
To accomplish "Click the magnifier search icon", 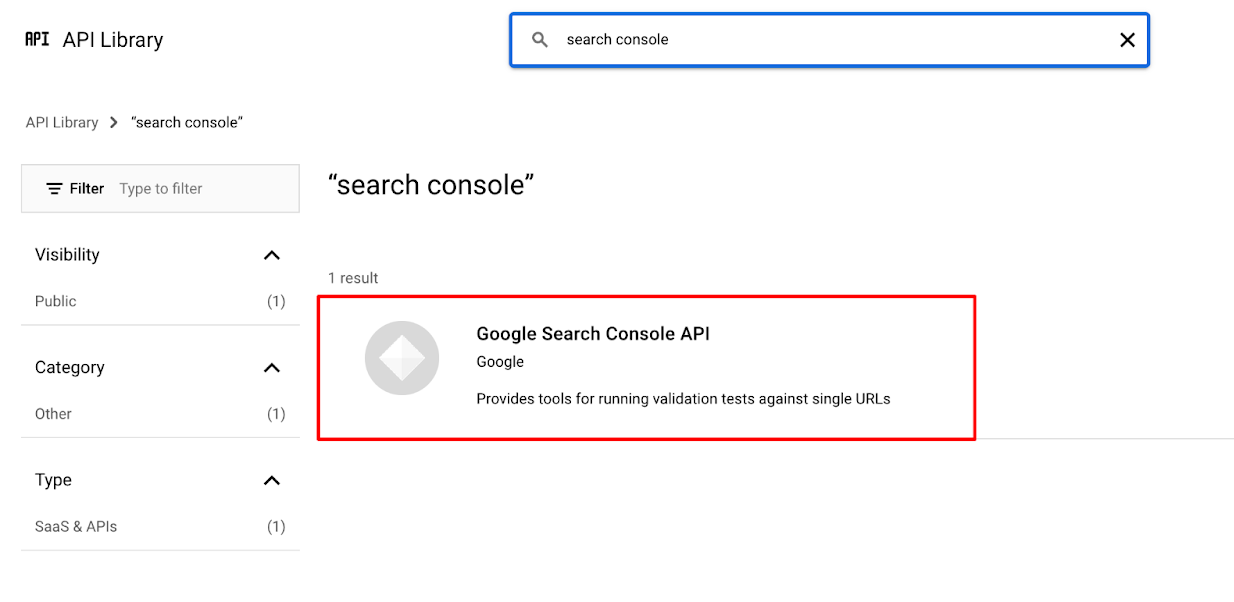I will tap(540, 40).
